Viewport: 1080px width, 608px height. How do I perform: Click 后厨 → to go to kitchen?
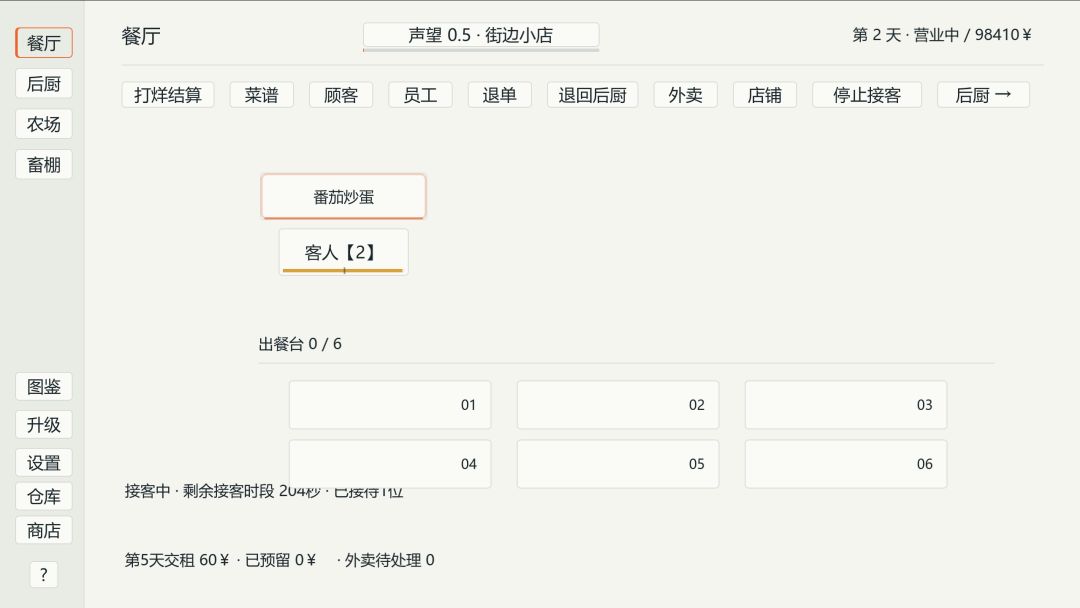coord(983,94)
